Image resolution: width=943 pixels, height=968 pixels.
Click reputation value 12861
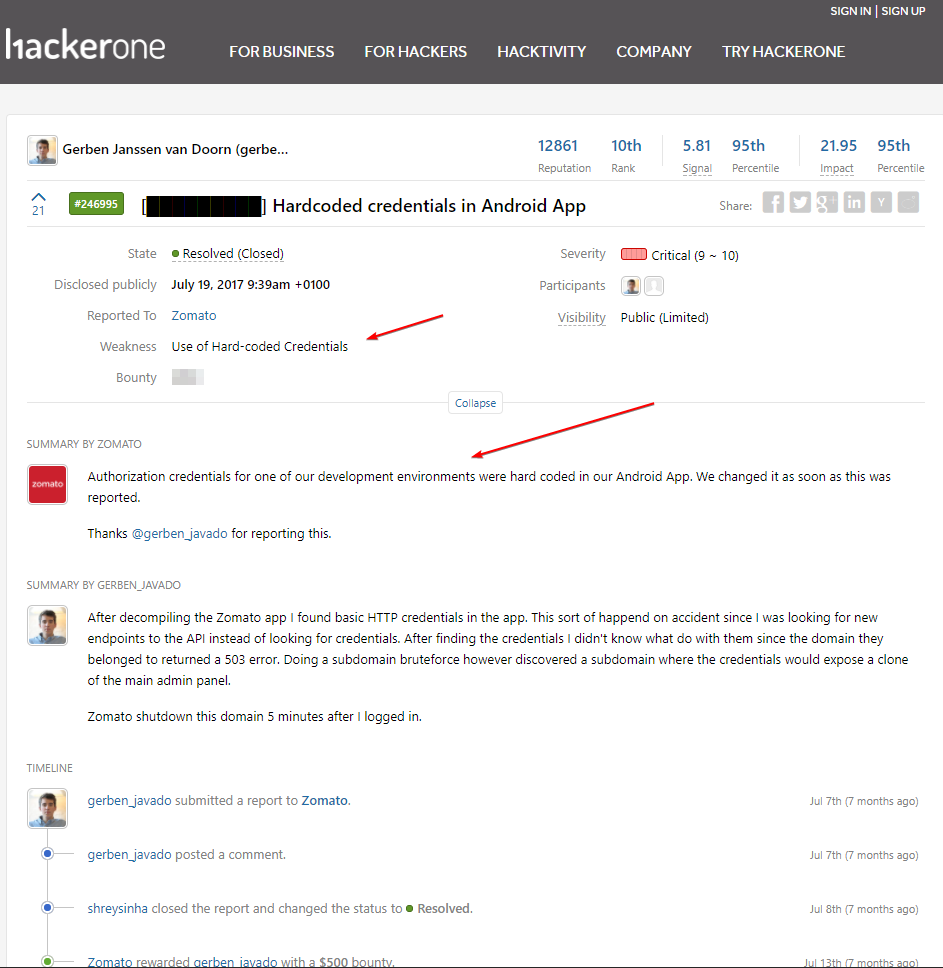558,146
